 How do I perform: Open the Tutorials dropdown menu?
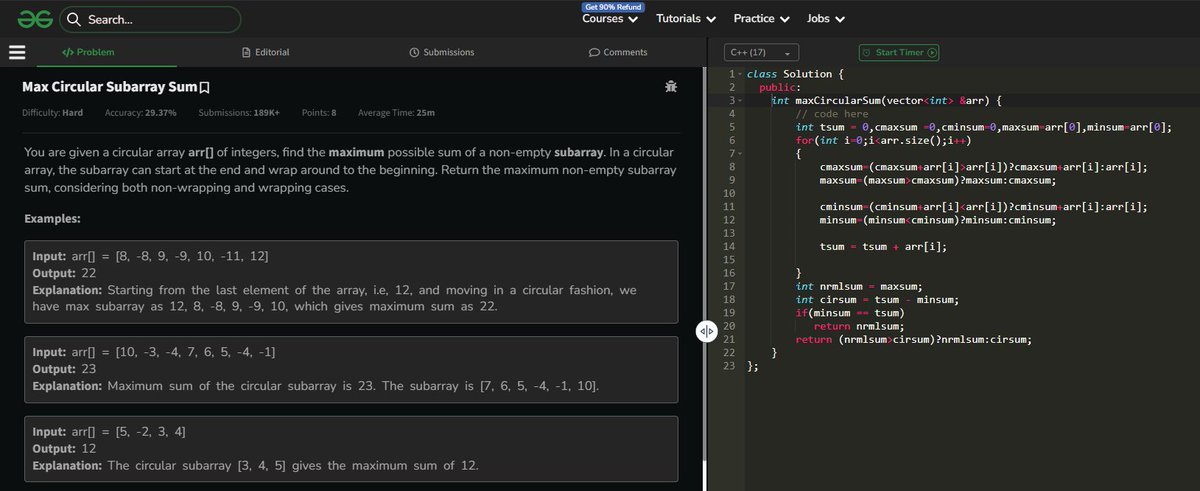pyautogui.click(x=686, y=19)
